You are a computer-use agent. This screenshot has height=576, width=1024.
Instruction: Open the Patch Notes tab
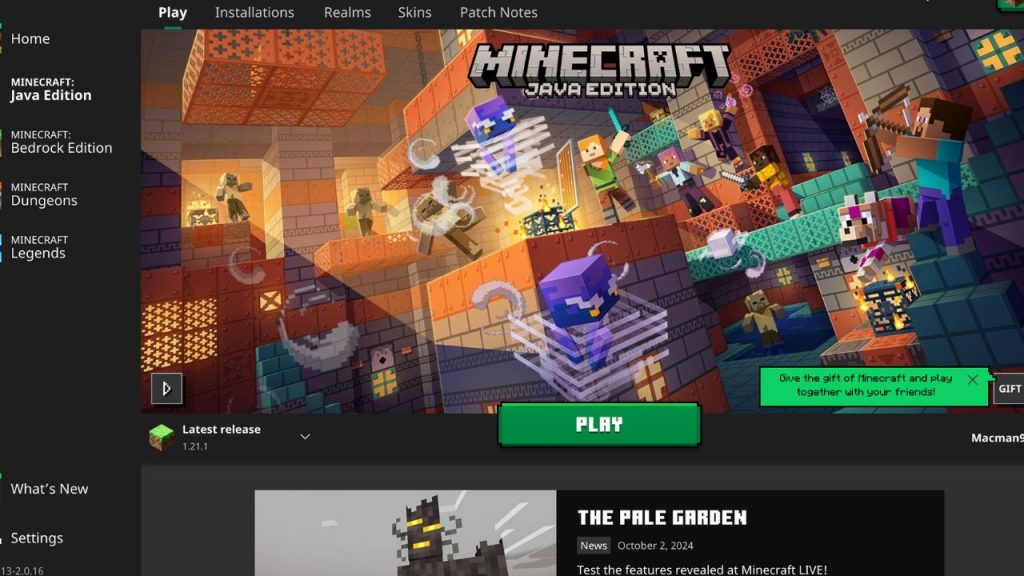(x=498, y=12)
